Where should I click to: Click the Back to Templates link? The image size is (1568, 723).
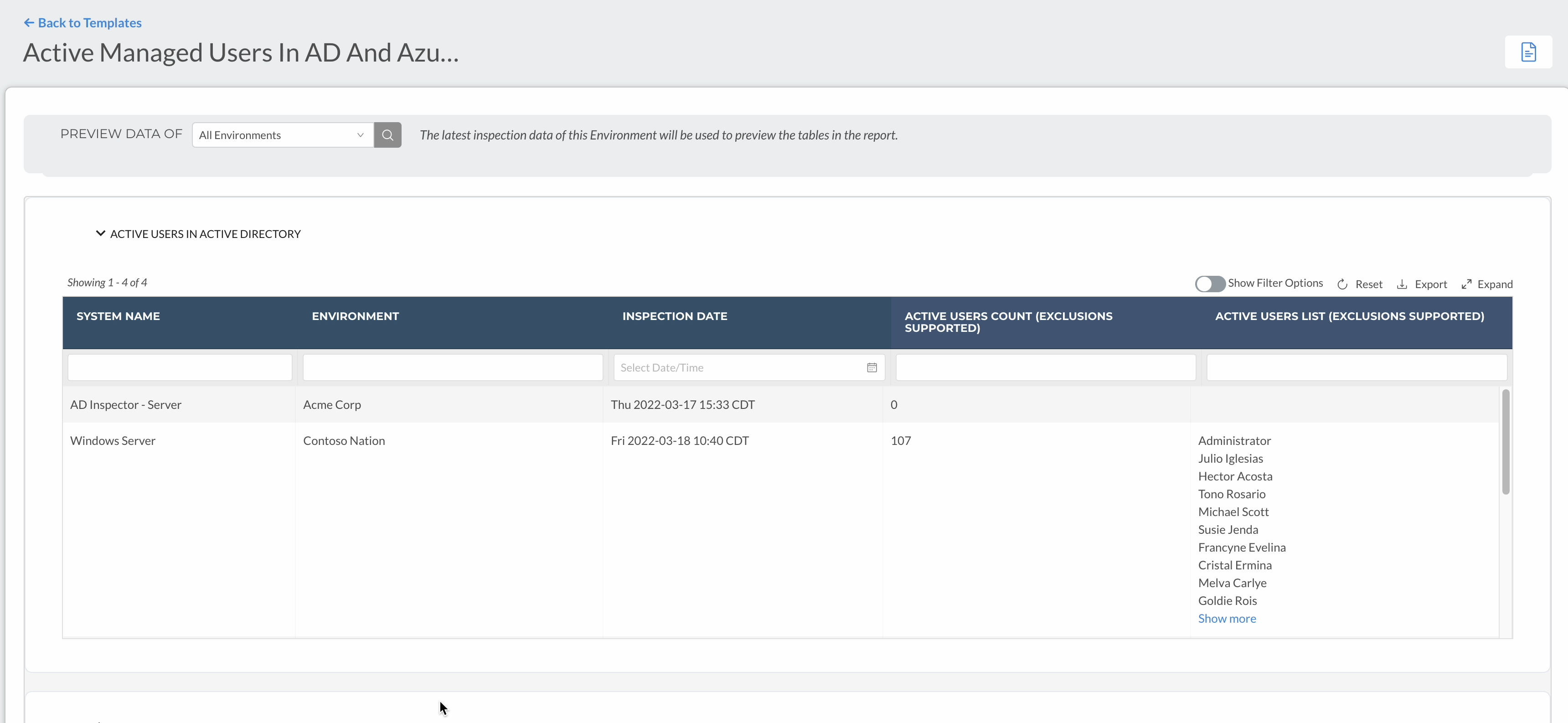click(x=89, y=22)
